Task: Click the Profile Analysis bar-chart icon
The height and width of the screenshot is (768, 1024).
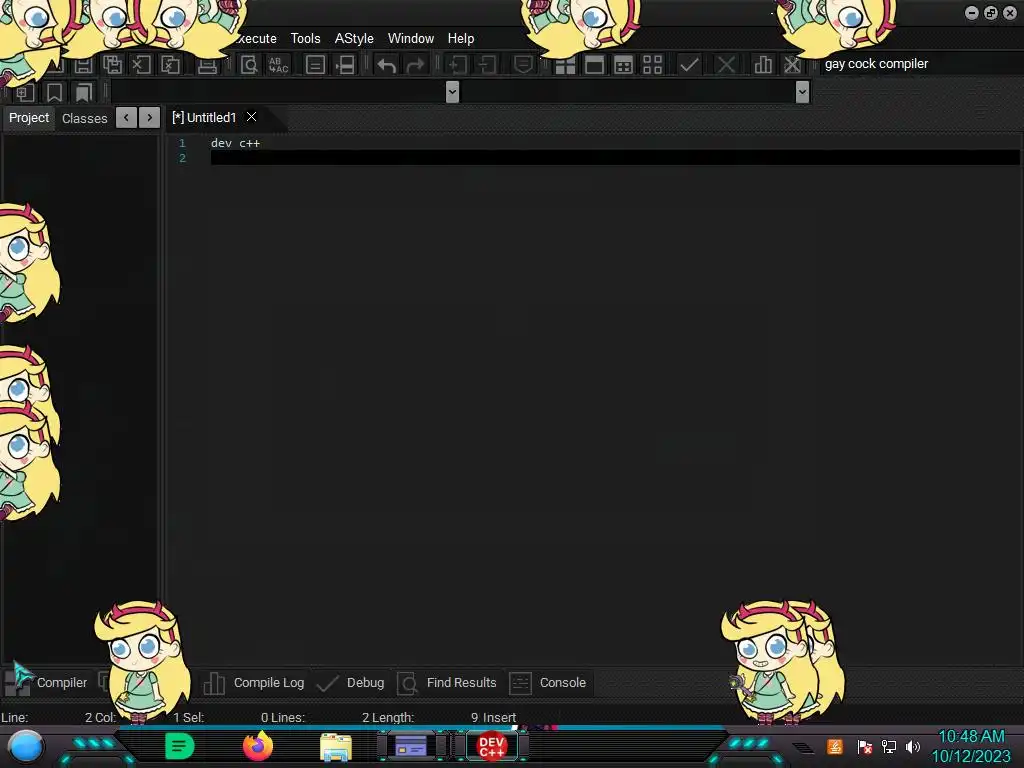Action: click(763, 65)
